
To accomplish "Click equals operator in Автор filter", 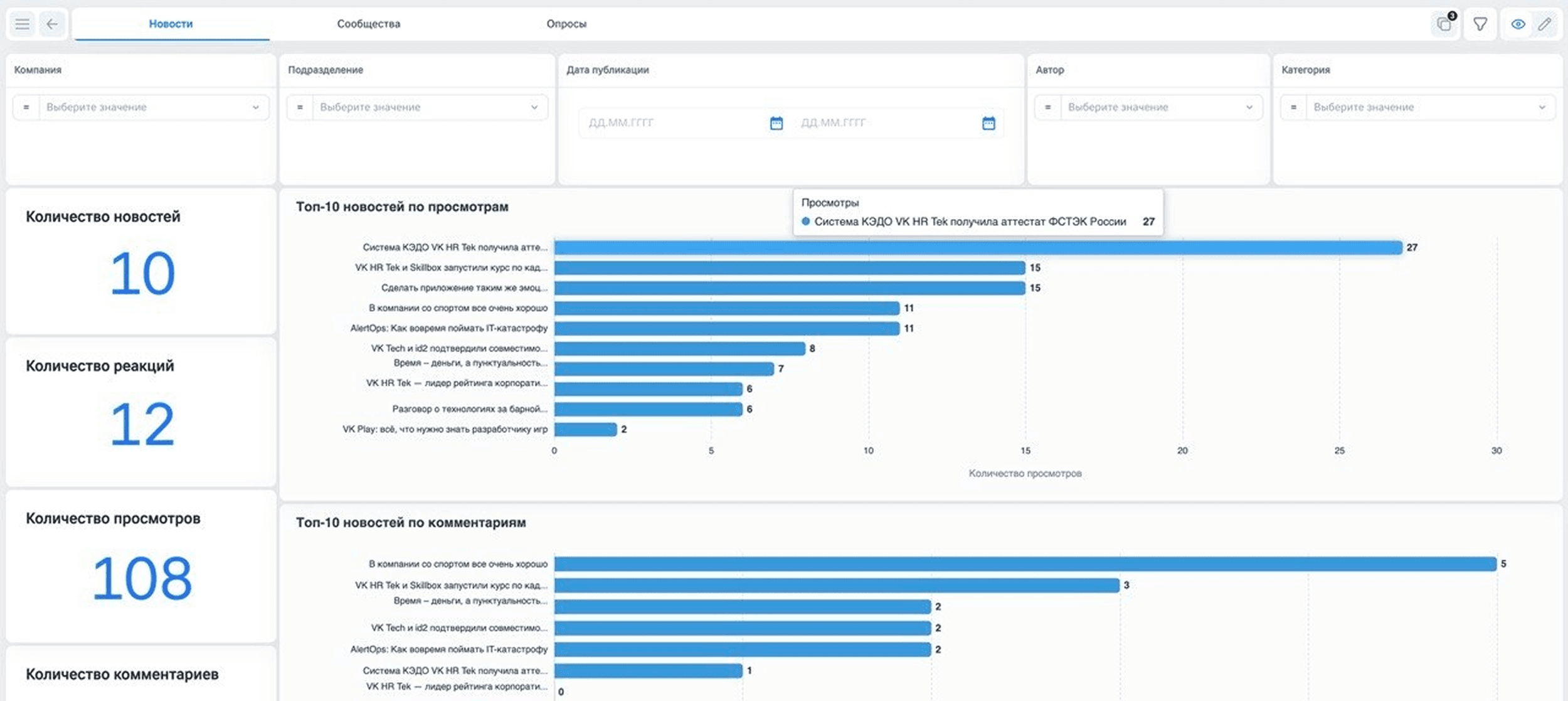I will pyautogui.click(x=1048, y=107).
